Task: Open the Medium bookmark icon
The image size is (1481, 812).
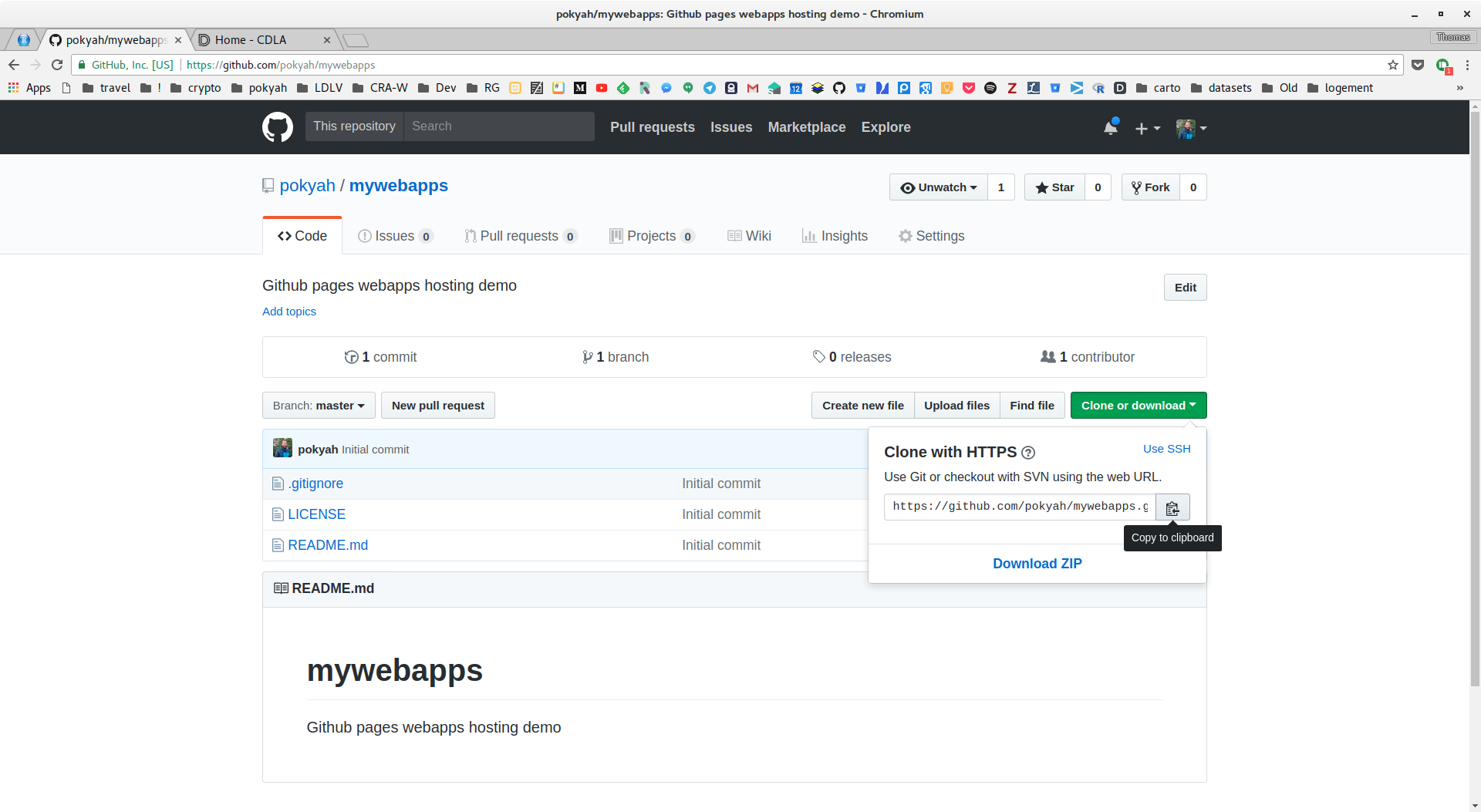Action: click(x=580, y=88)
